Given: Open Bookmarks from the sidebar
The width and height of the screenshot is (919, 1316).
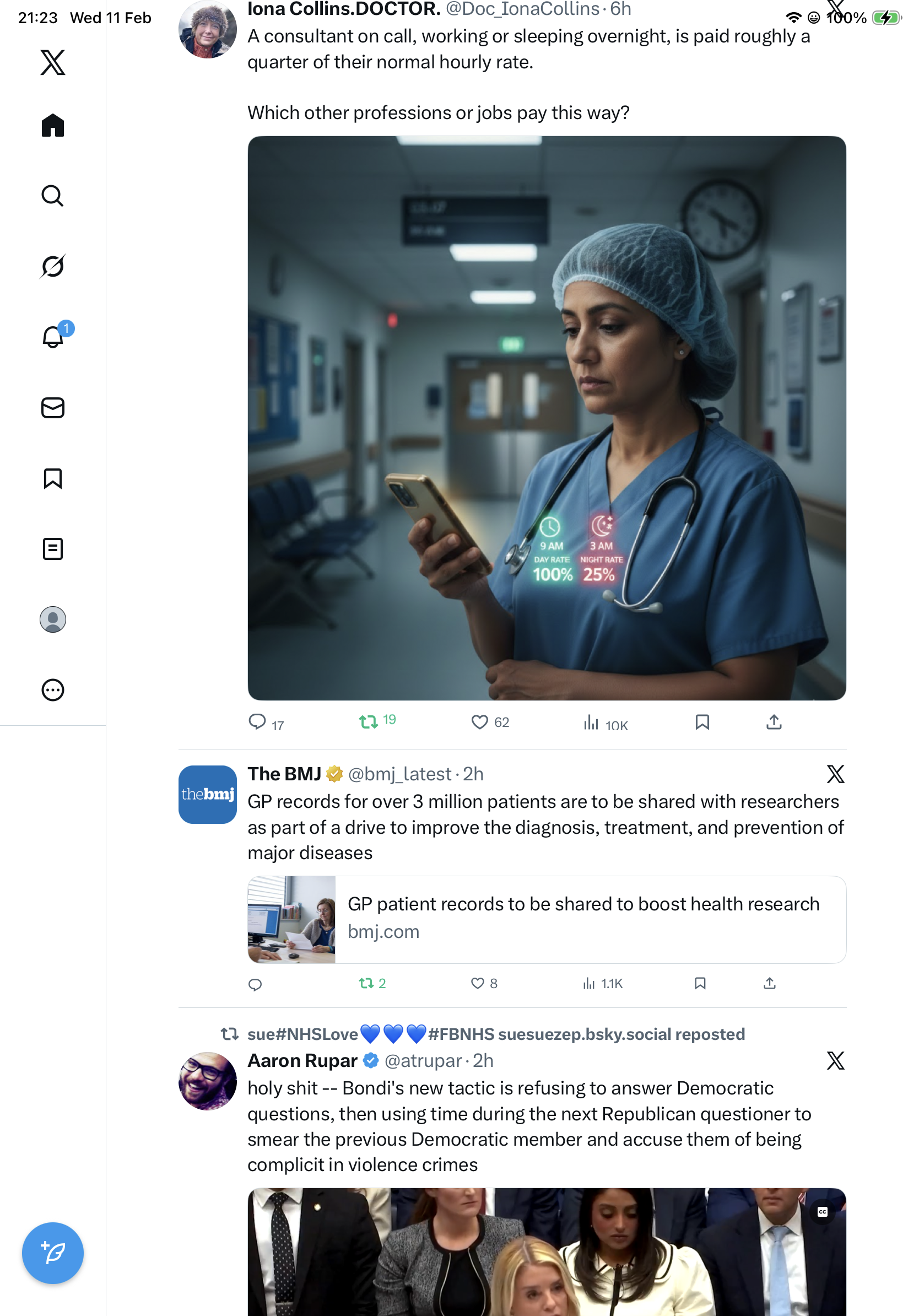Looking at the screenshot, I should coord(53,478).
